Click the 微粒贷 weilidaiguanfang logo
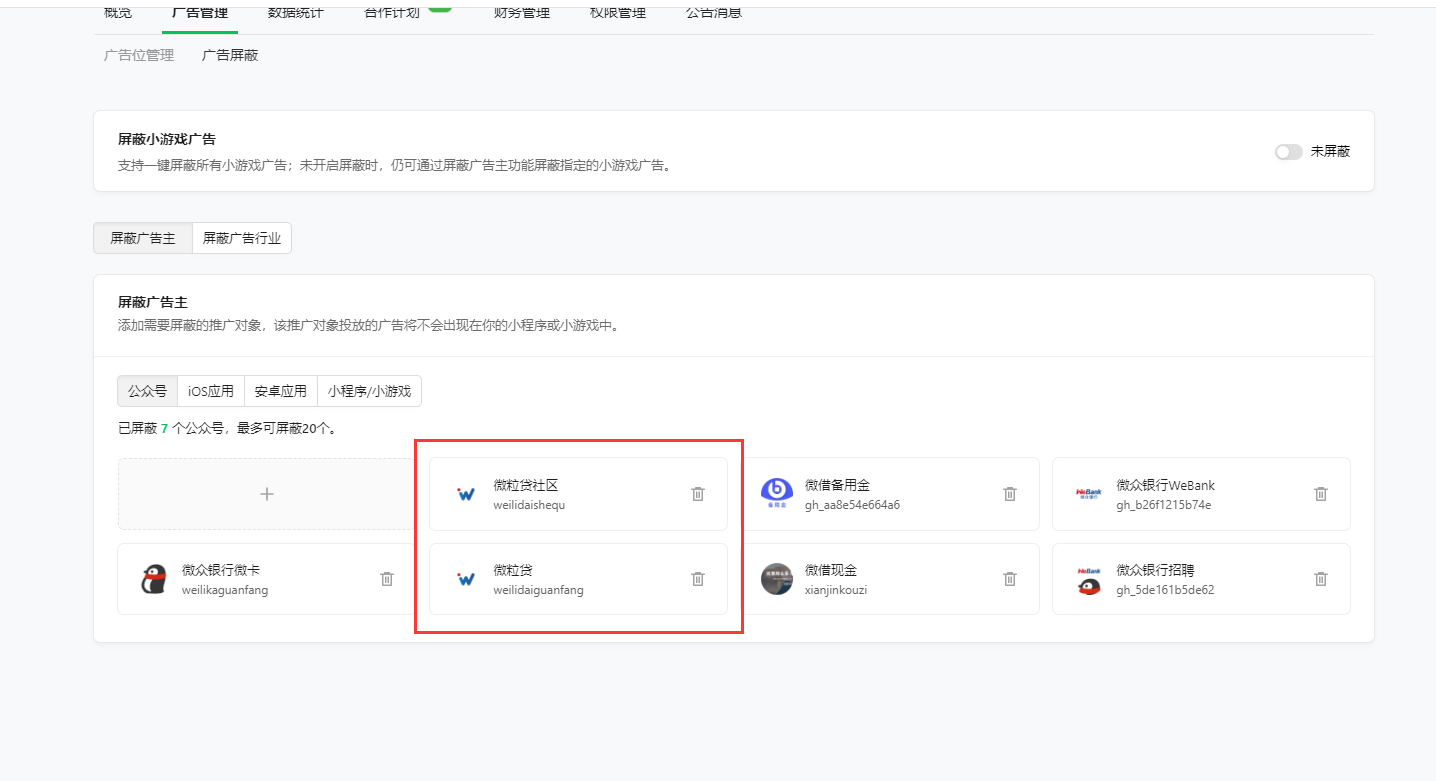 point(465,579)
